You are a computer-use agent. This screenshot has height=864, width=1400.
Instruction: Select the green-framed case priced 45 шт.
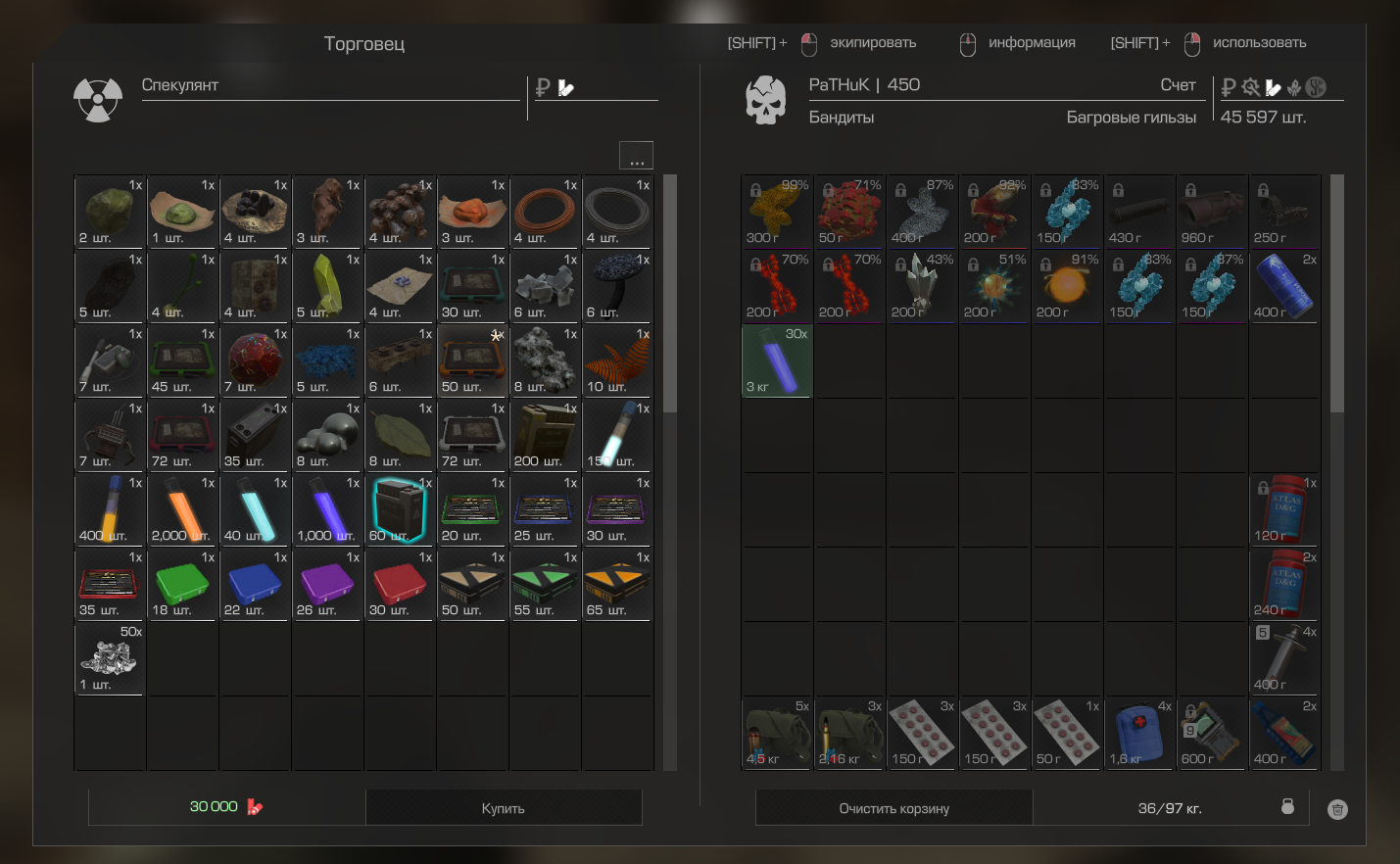[182, 360]
